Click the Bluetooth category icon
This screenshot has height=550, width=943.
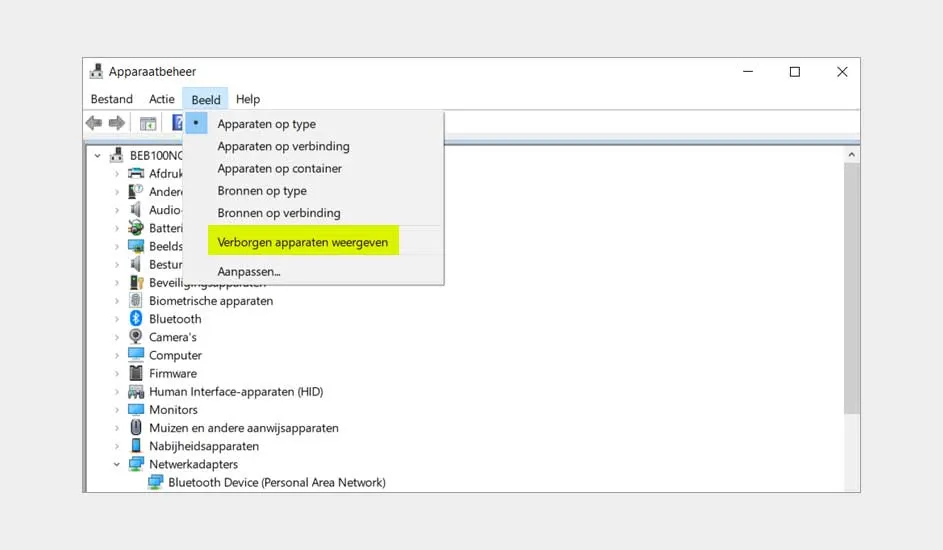pyautogui.click(x=136, y=319)
